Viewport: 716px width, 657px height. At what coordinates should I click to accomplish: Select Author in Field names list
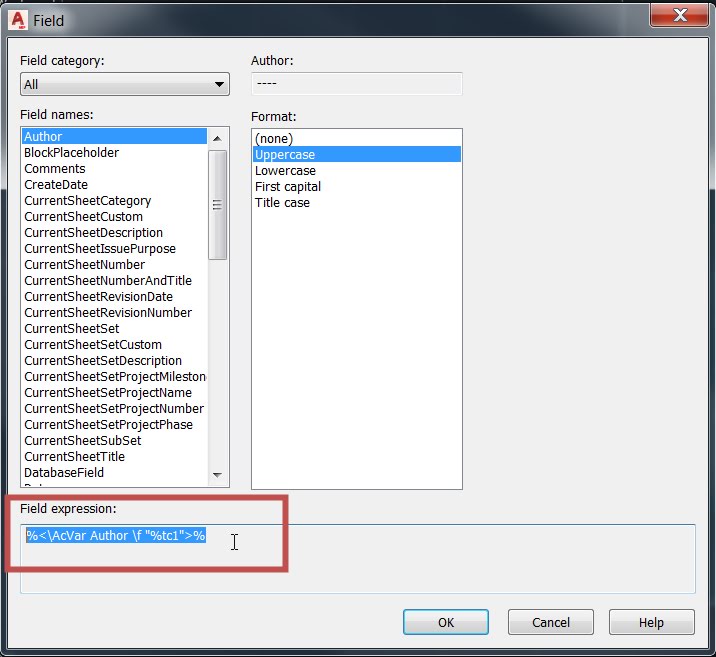[114, 137]
